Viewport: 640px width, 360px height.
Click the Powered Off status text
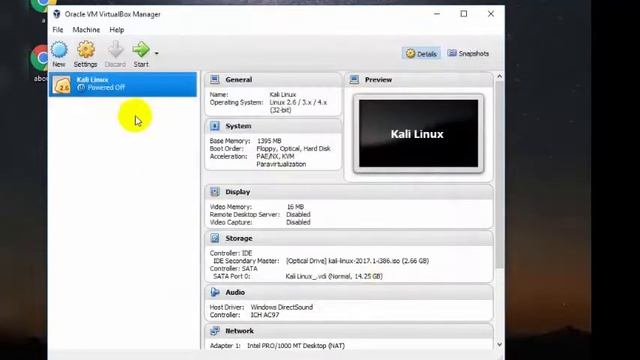click(106, 88)
